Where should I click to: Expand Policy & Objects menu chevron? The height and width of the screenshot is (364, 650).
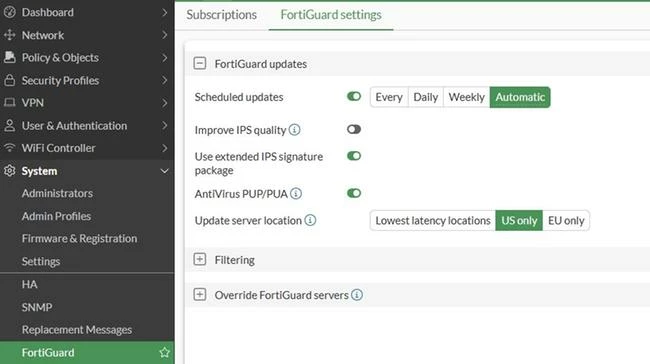pos(165,58)
